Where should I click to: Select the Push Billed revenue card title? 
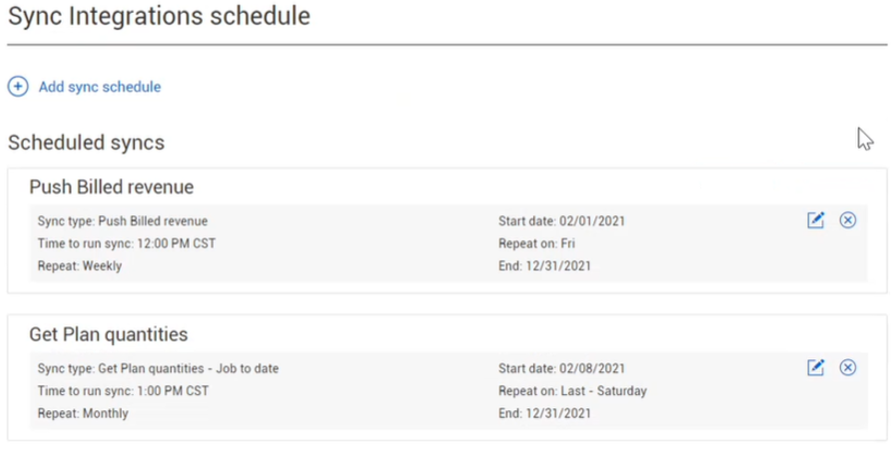111,187
